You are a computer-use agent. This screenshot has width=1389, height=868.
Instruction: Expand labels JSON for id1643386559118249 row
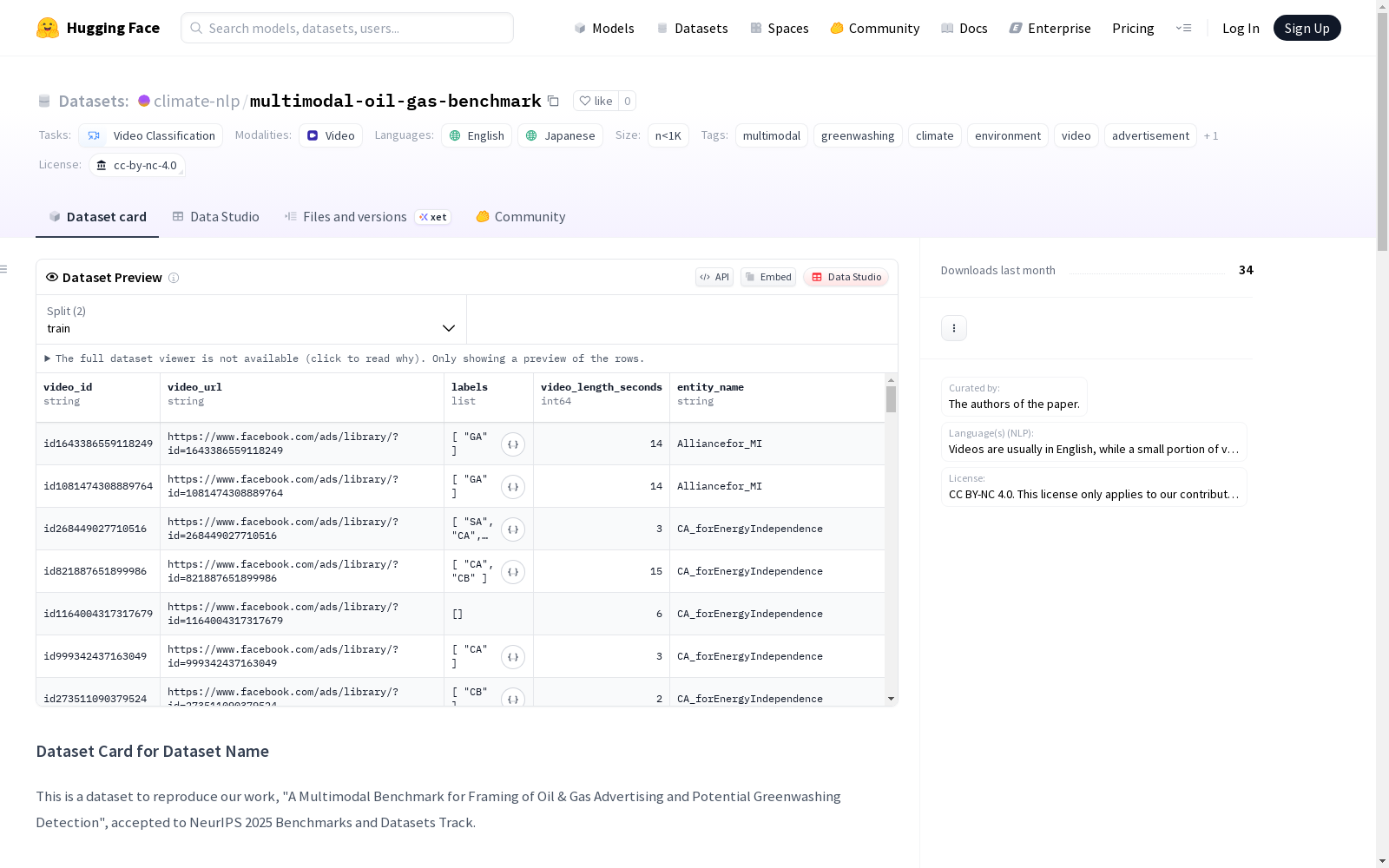click(513, 444)
